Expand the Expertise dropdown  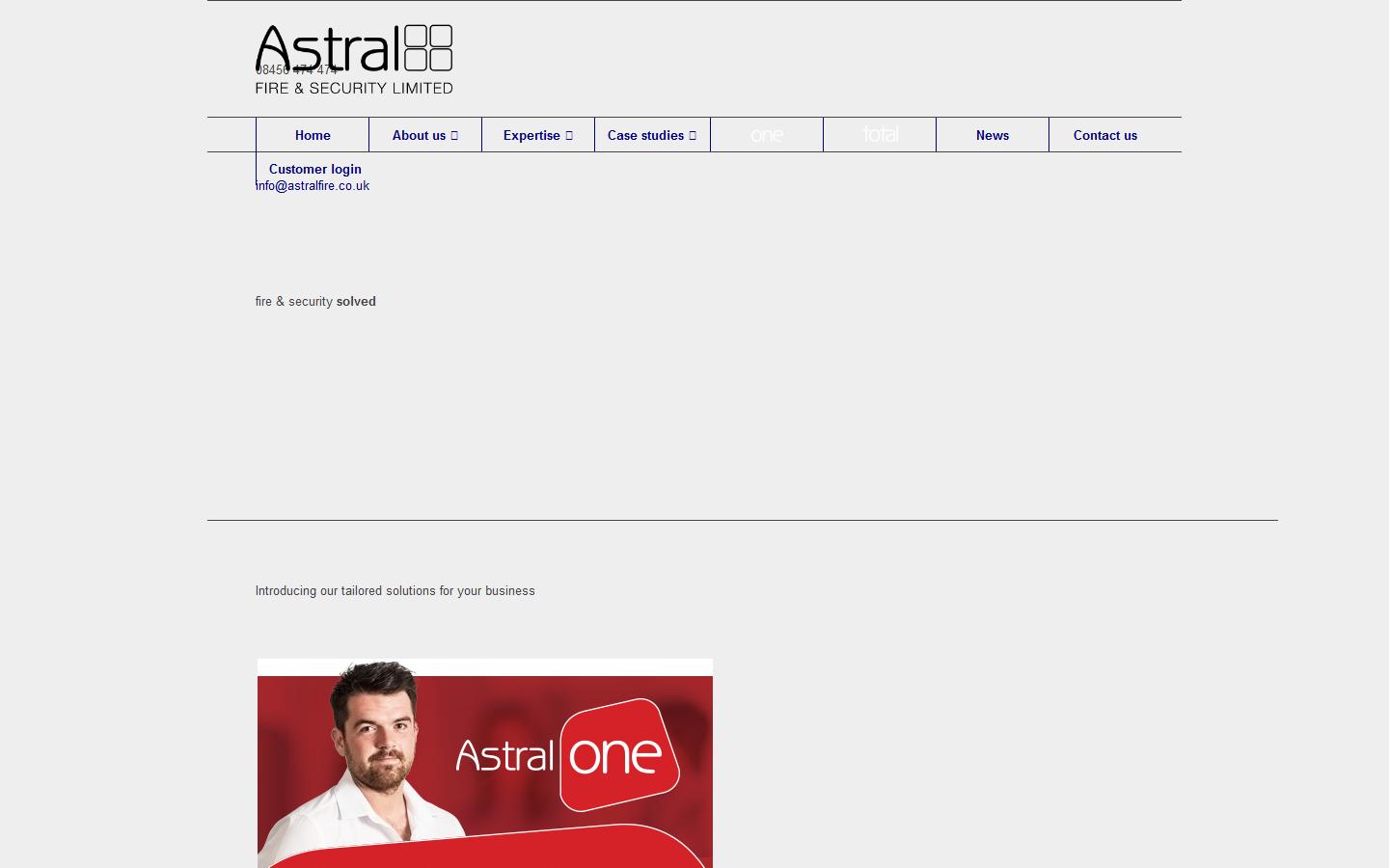pyautogui.click(x=537, y=135)
